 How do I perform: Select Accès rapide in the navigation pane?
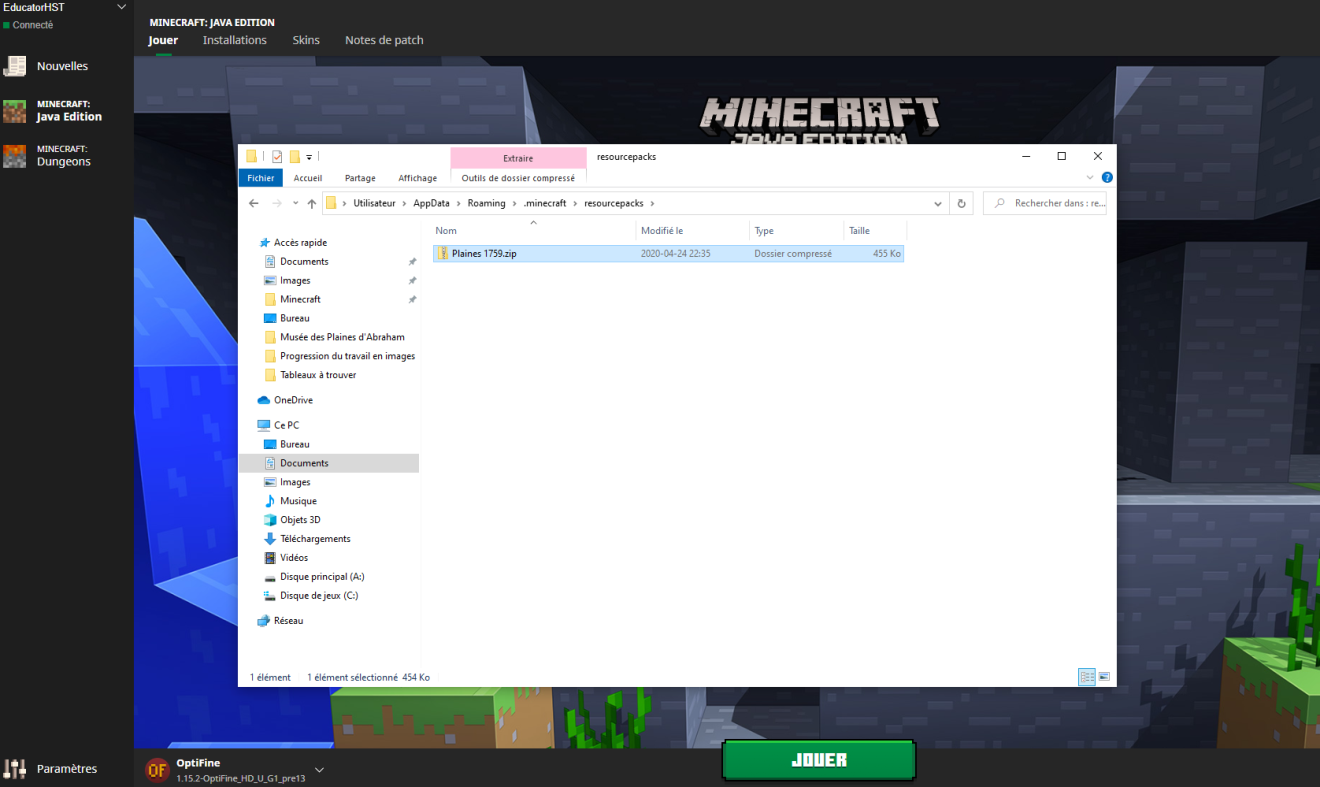click(300, 243)
